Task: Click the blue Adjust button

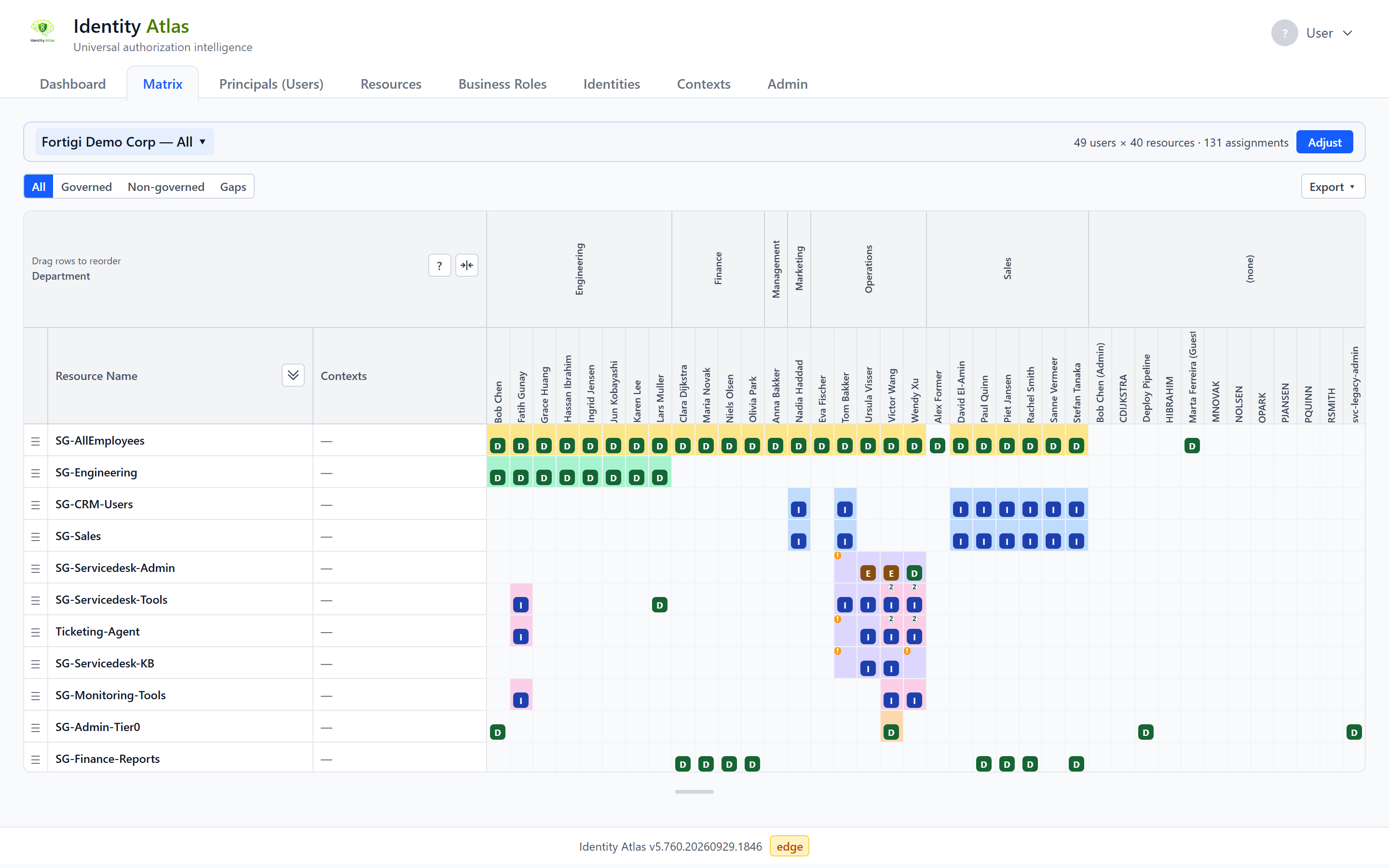Action: 1325,142
